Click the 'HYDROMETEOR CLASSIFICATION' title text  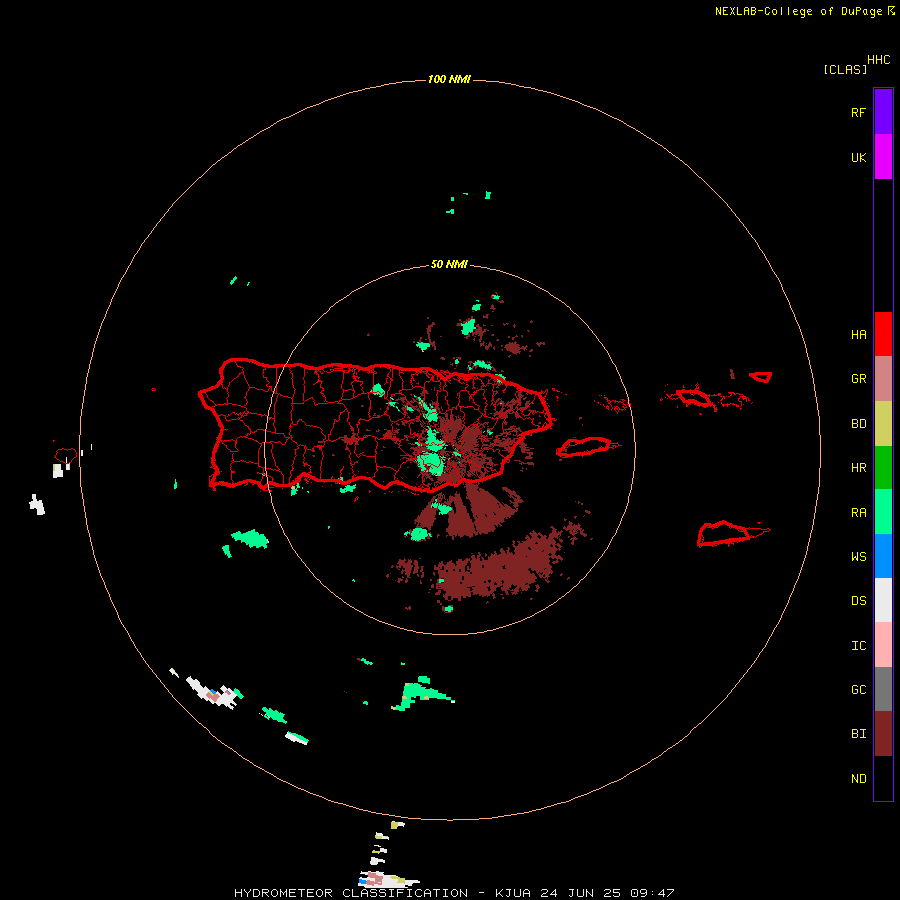(x=351, y=893)
